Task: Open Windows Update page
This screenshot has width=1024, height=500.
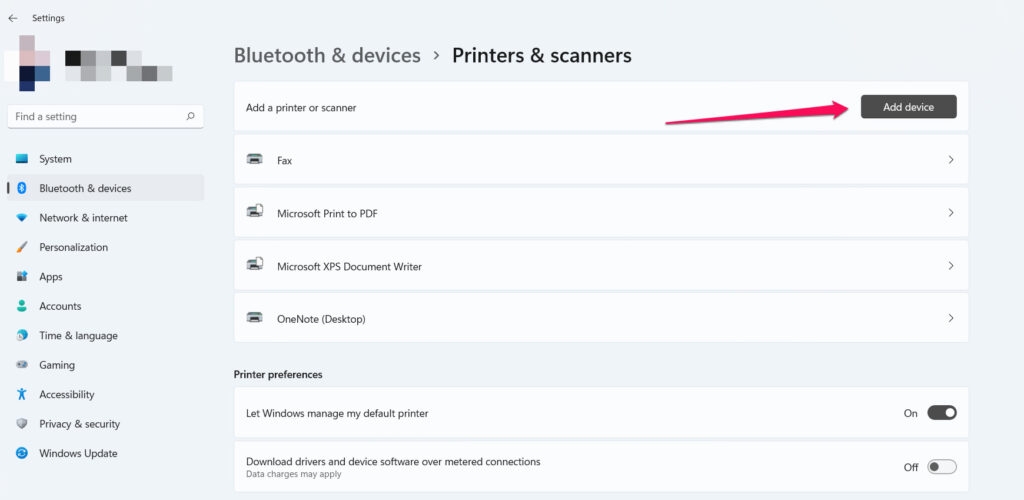Action: pyautogui.click(x=105, y=453)
